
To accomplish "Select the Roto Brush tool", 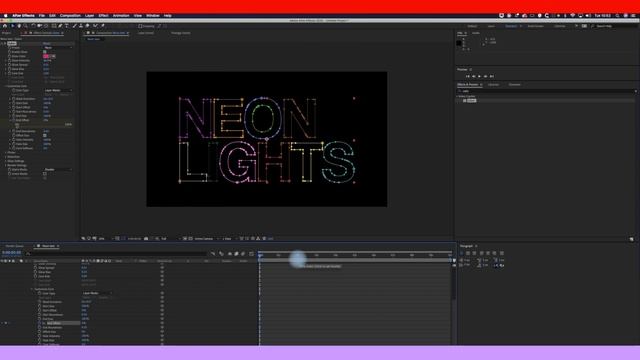I will tap(95, 26).
